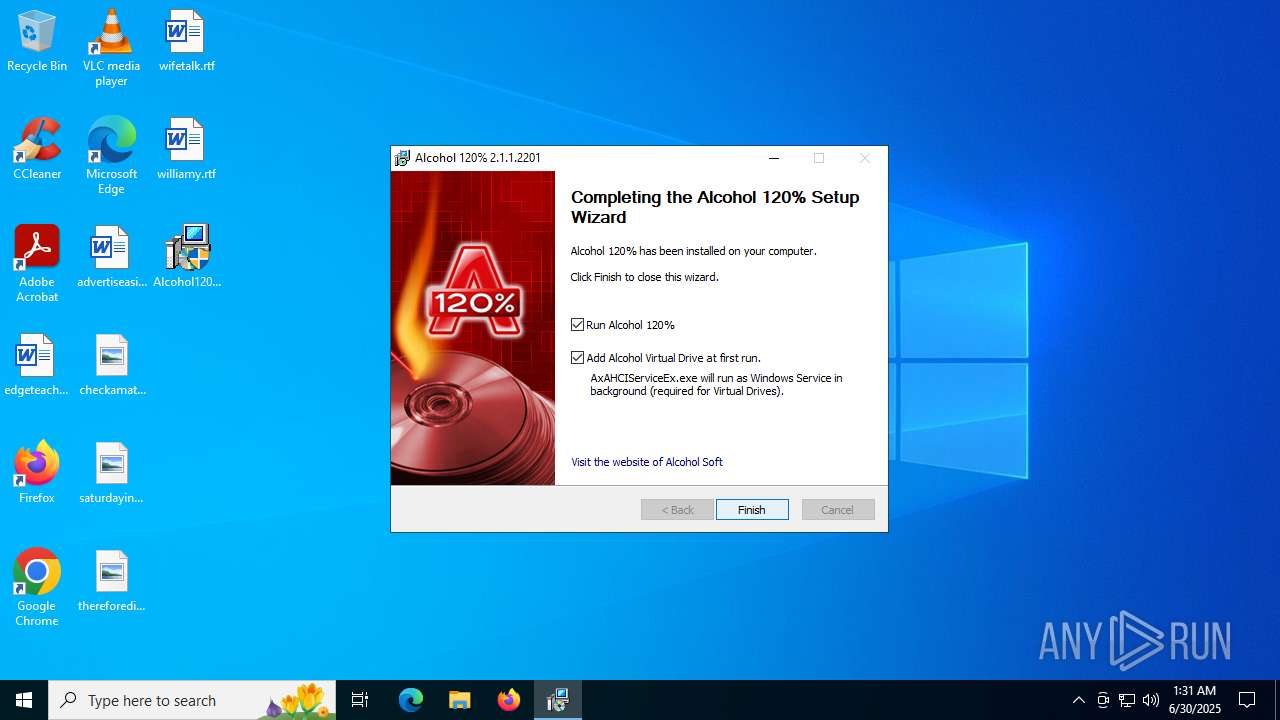
Task: Select the thereforedi... image file icon
Action: pos(111,581)
